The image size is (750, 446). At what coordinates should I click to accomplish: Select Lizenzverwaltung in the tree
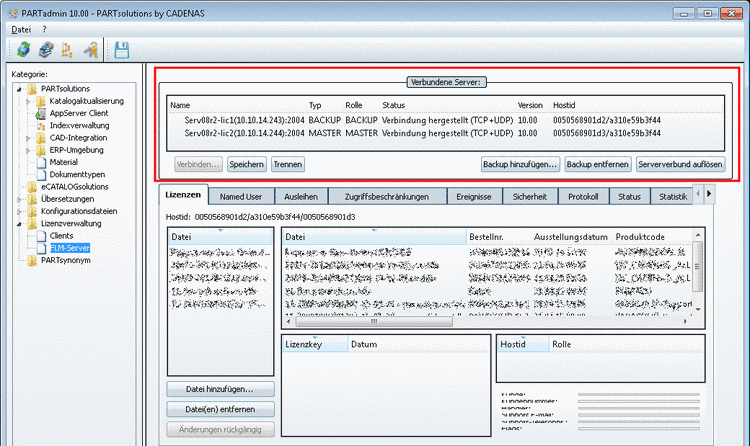click(x=71, y=223)
